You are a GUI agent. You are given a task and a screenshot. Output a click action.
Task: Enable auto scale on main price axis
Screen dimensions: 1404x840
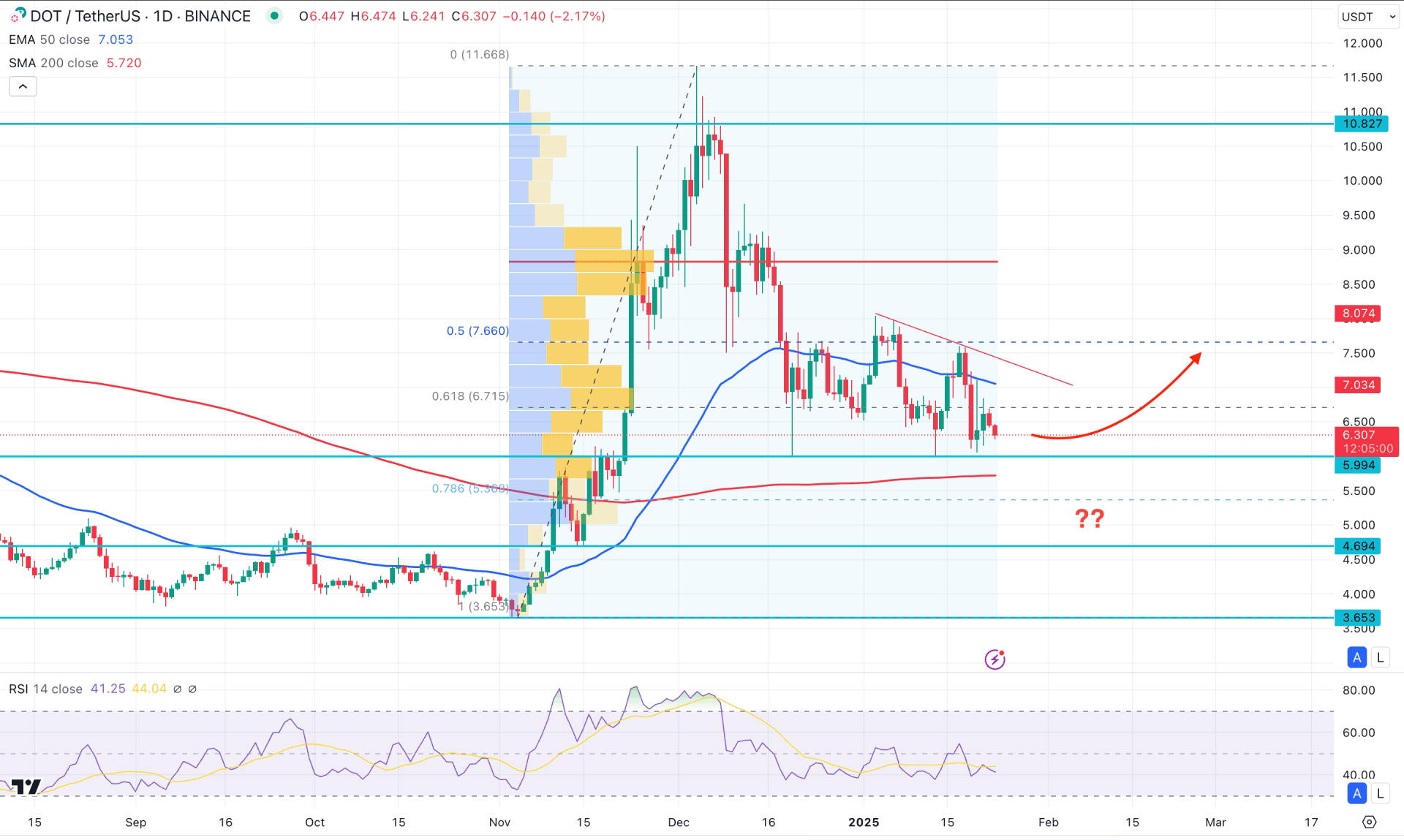click(1357, 657)
